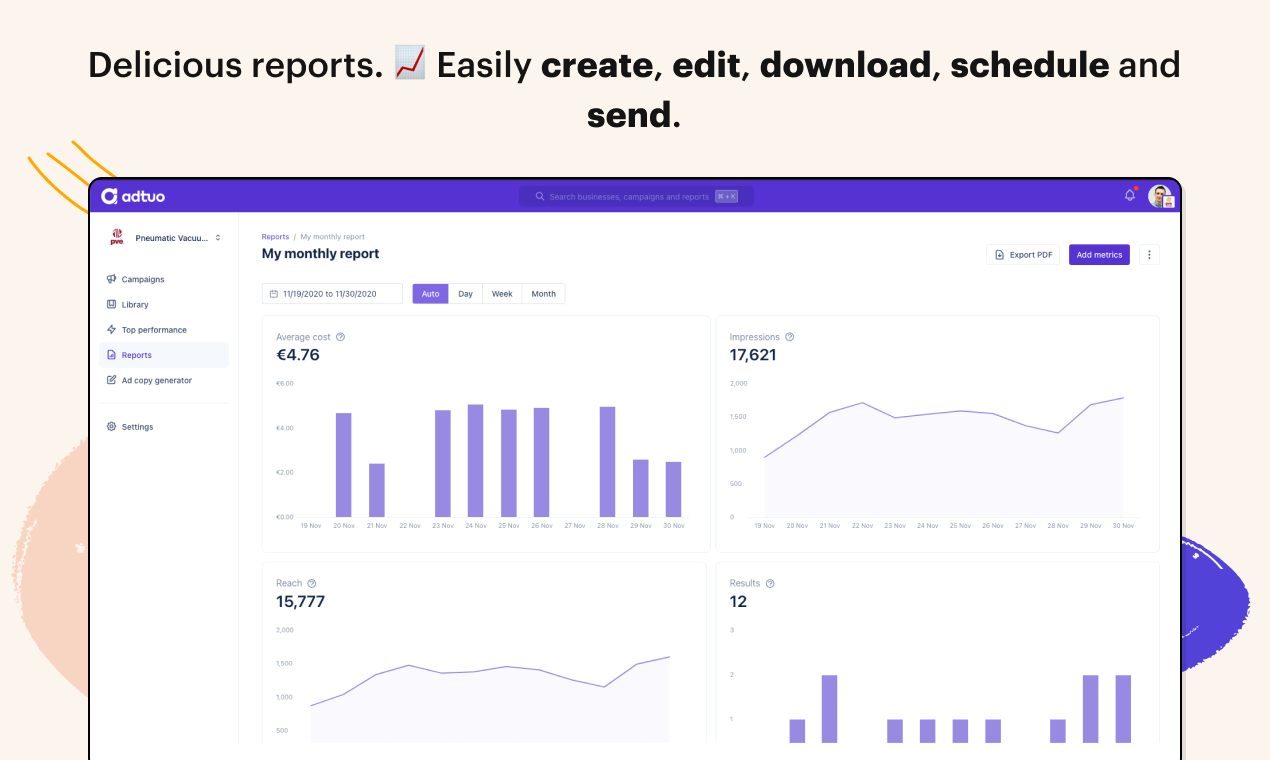Open the three-dot more options menu
This screenshot has width=1270, height=760.
(x=1150, y=255)
